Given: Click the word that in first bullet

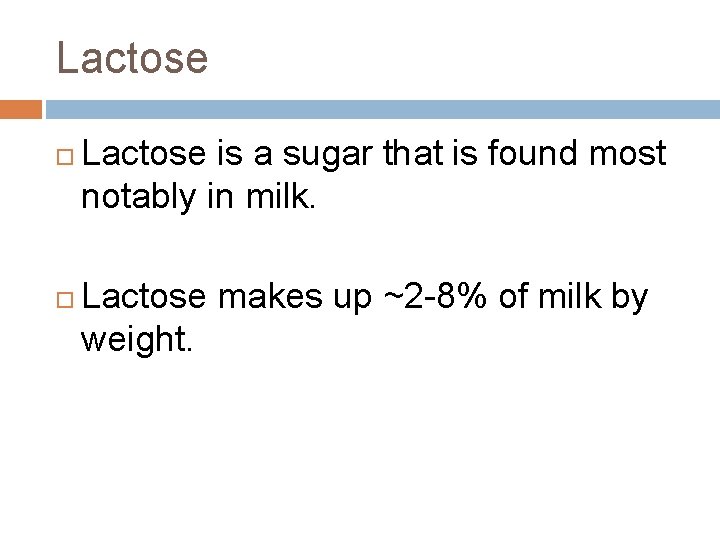Looking at the screenshot, I should [413, 152].
